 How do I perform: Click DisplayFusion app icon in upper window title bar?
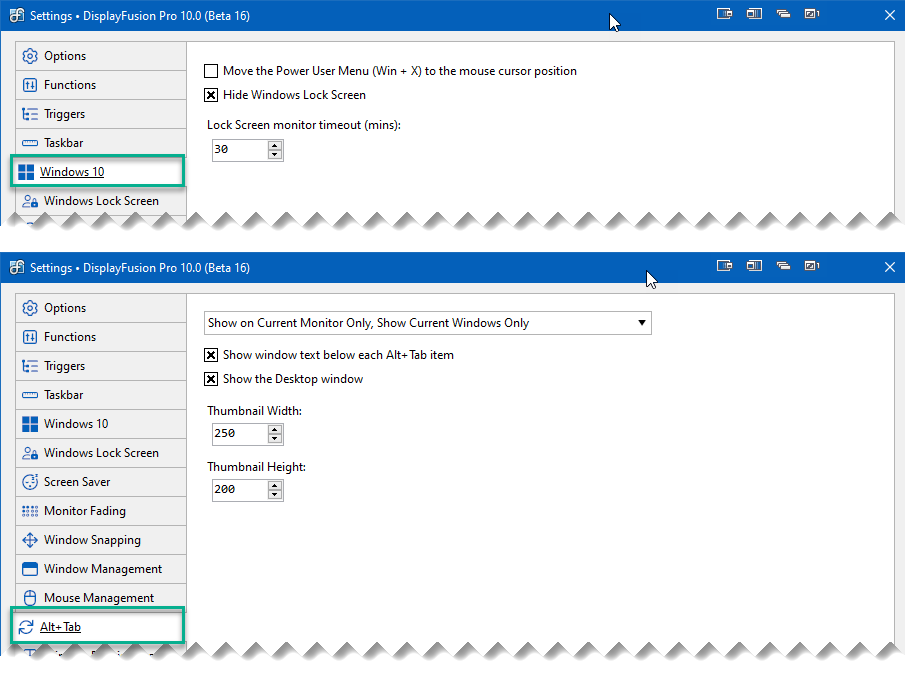click(17, 16)
